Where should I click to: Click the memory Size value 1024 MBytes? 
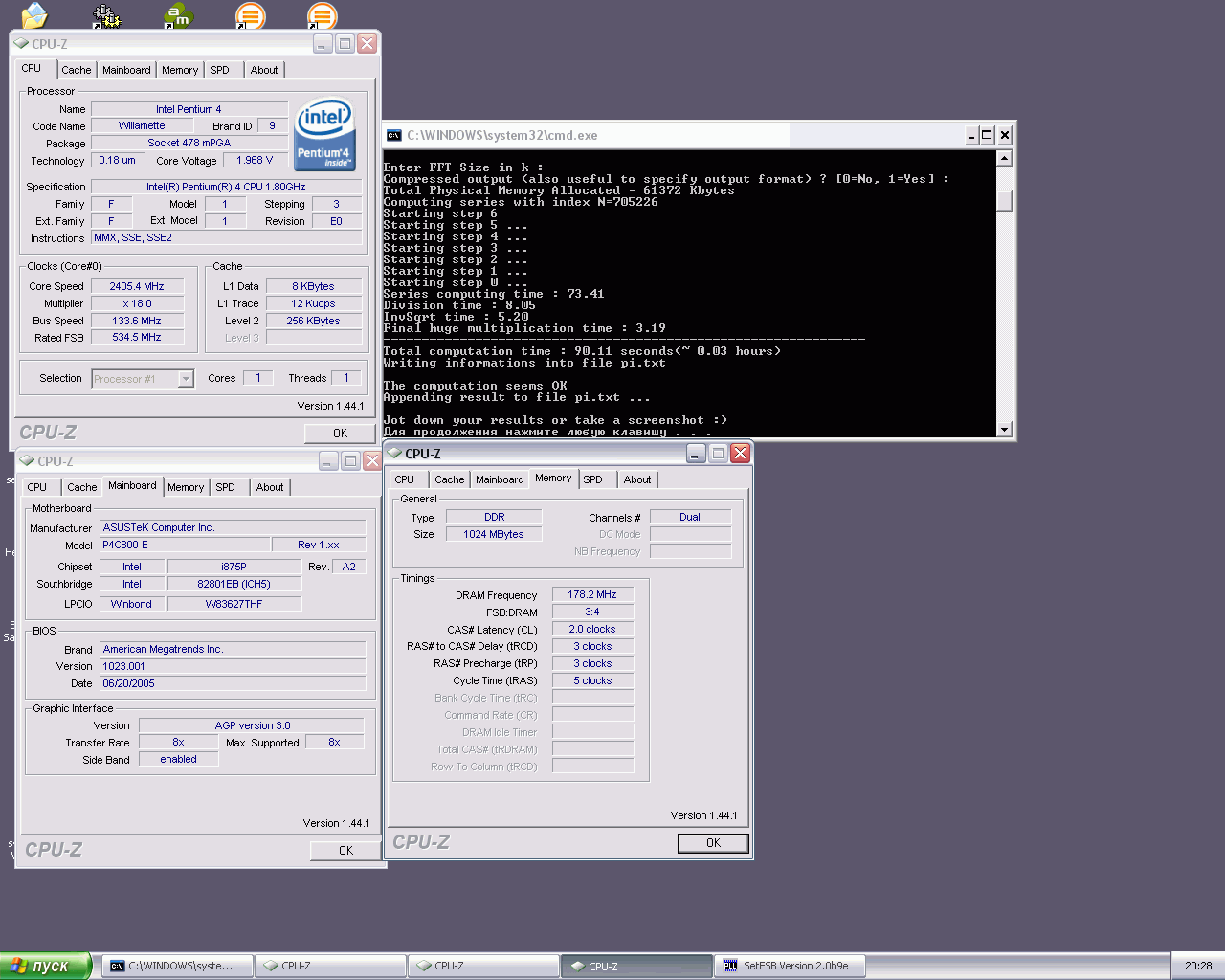pos(494,534)
